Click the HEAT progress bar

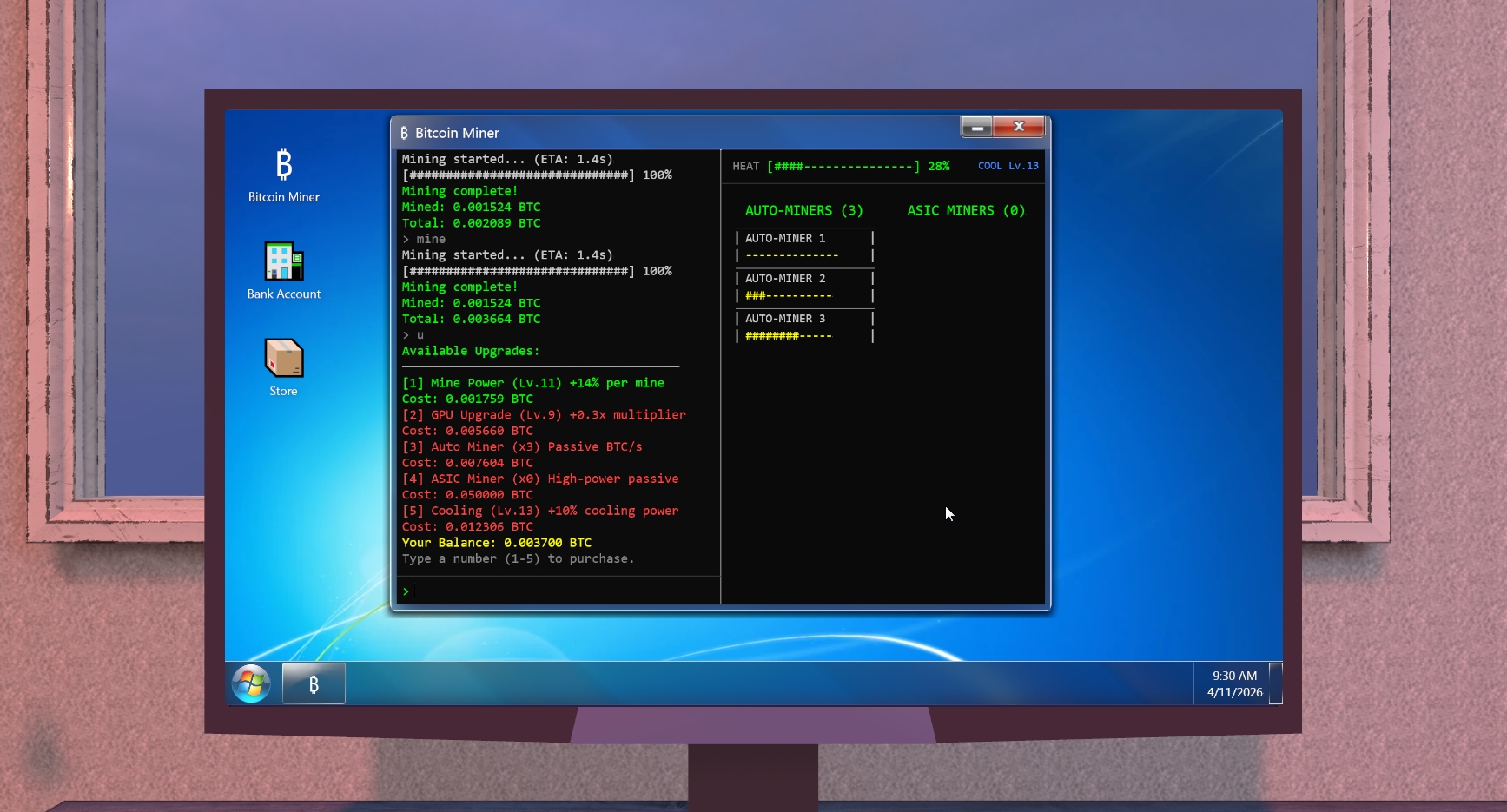[843, 166]
